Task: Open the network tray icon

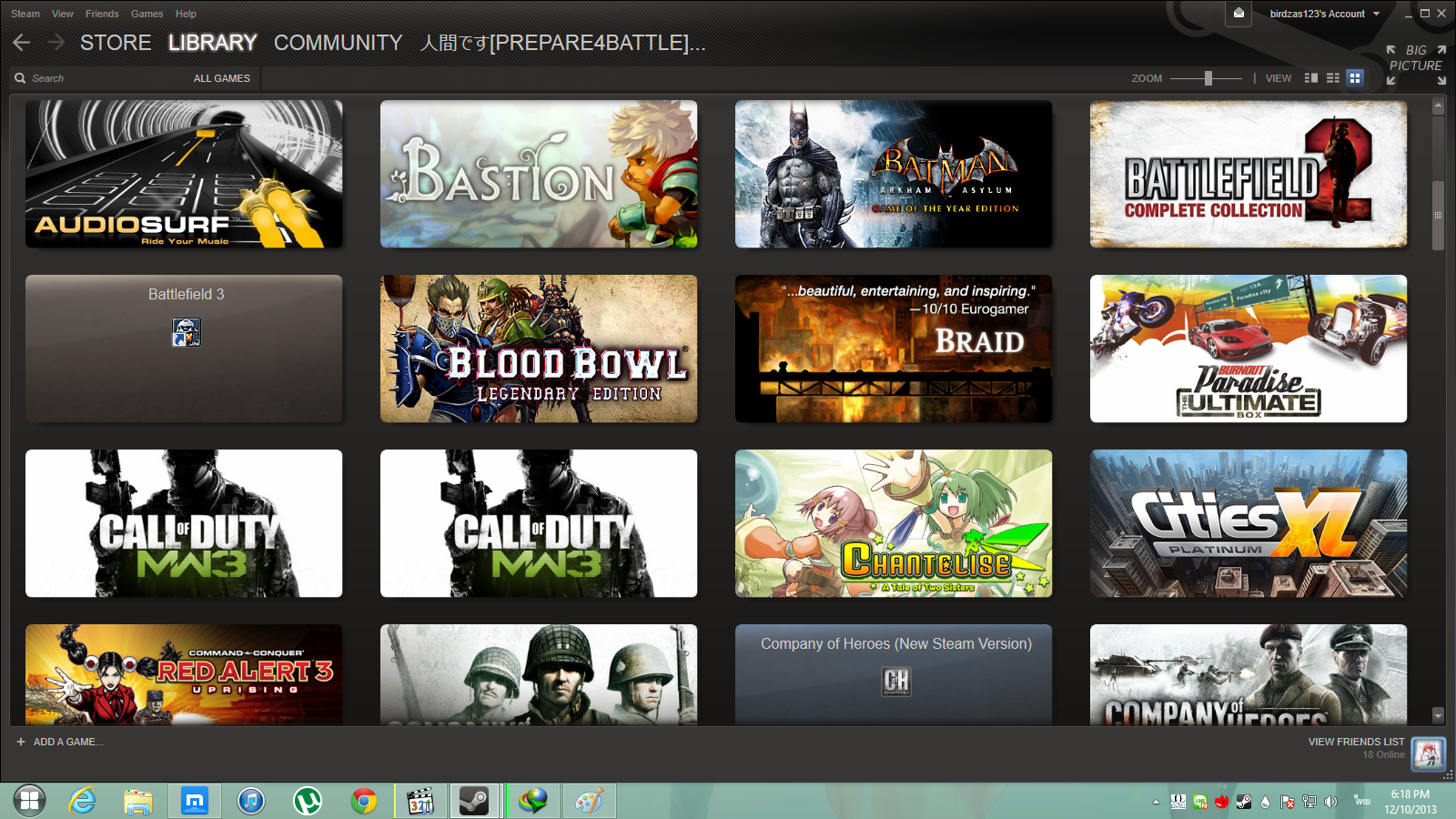Action: [1309, 802]
